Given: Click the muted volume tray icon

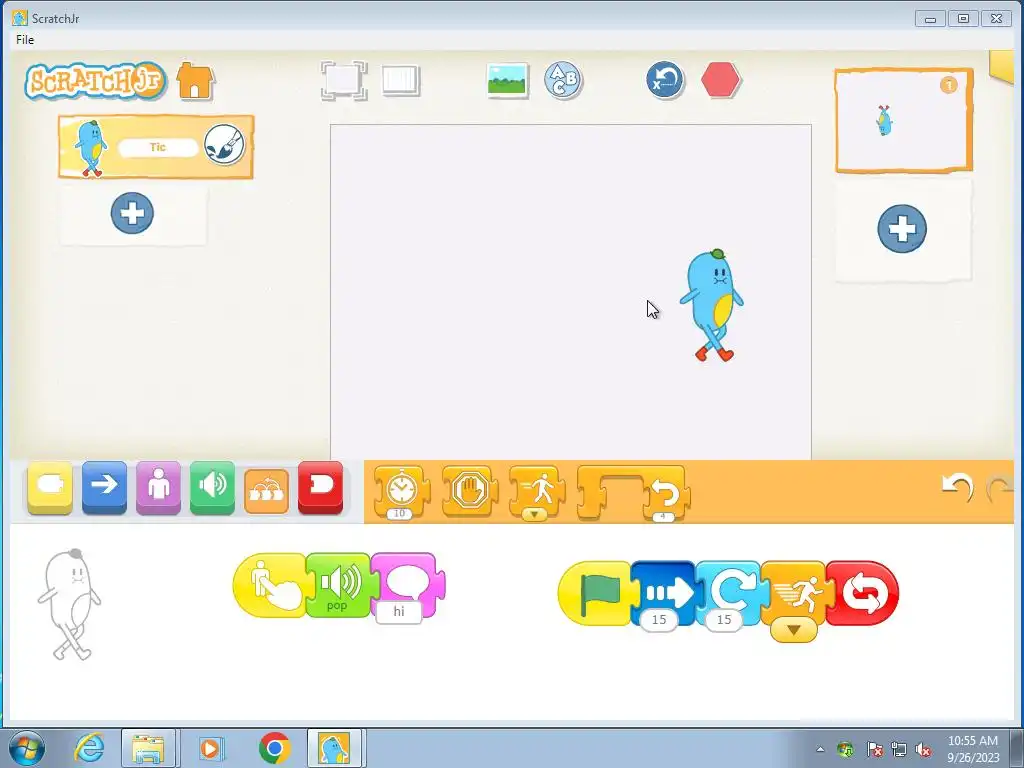Looking at the screenshot, I should click(x=923, y=750).
